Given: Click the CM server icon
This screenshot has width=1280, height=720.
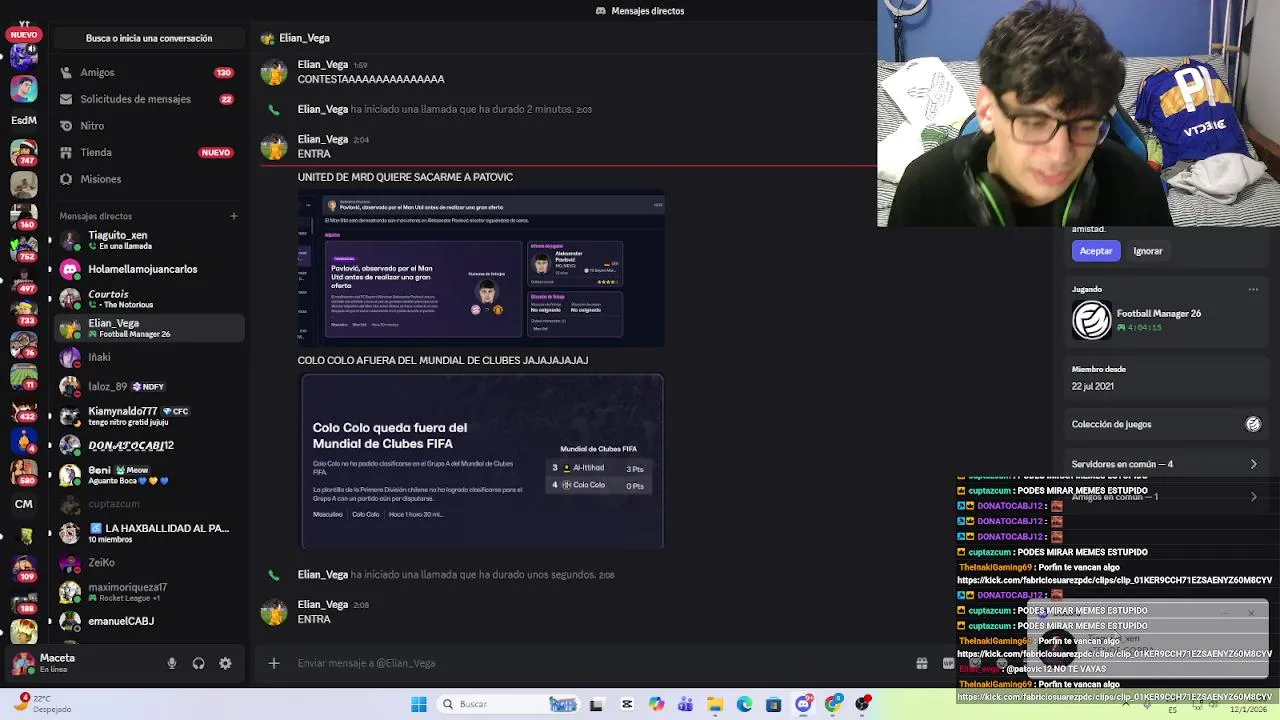Looking at the screenshot, I should pyautogui.click(x=24, y=504).
